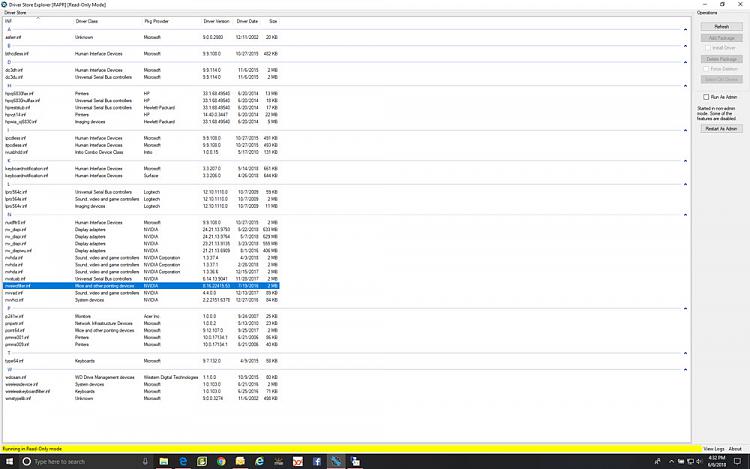Toggle the Install Driver checkbox
750x469 pixels.
click(x=708, y=48)
